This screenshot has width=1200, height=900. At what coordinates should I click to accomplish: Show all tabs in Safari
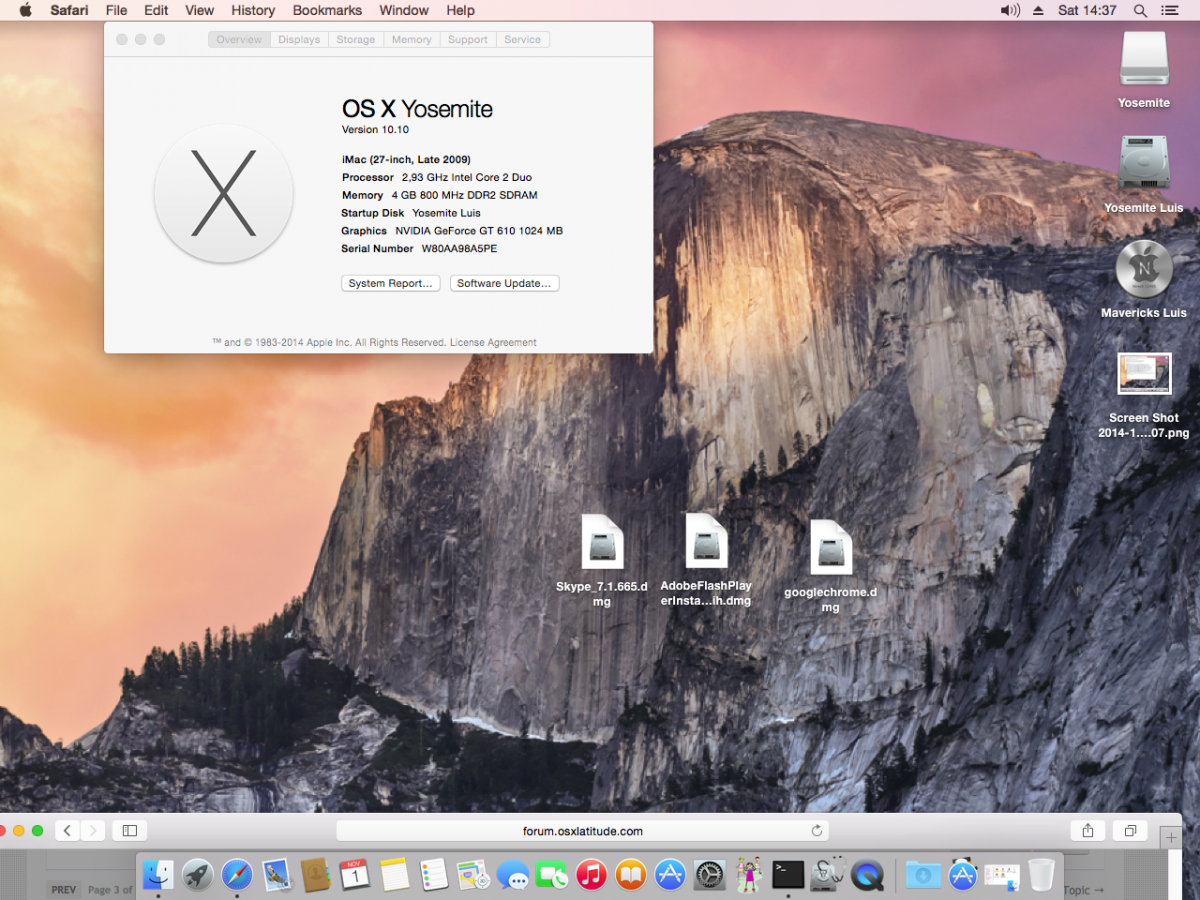pos(1130,830)
